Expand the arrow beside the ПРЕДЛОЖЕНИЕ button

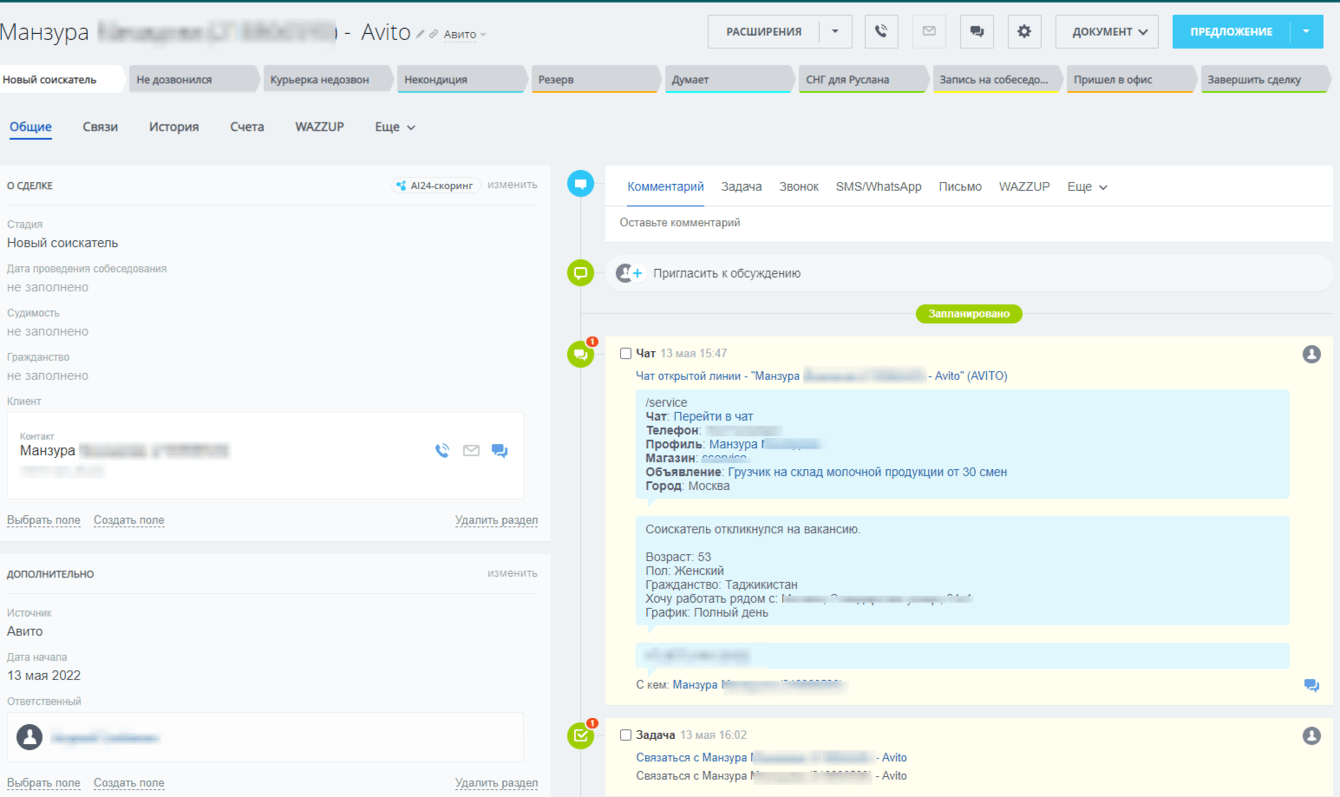pos(1306,31)
